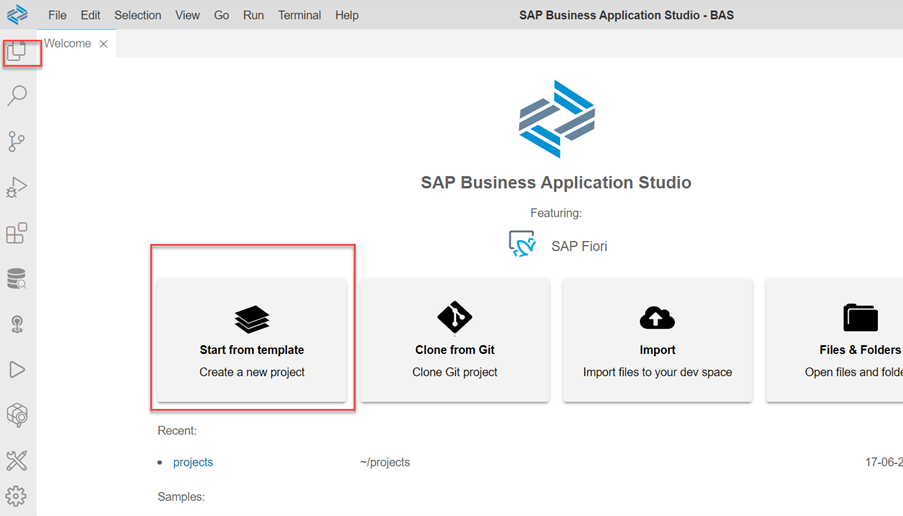The height and width of the screenshot is (516, 903).
Task: Click the Clone Git project text
Action: (x=454, y=373)
